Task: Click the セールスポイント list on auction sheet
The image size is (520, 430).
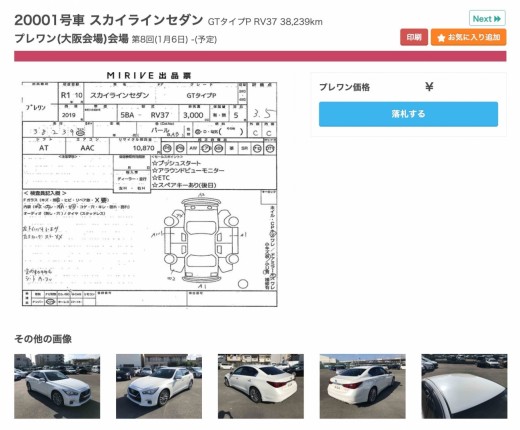Action: [x=188, y=174]
